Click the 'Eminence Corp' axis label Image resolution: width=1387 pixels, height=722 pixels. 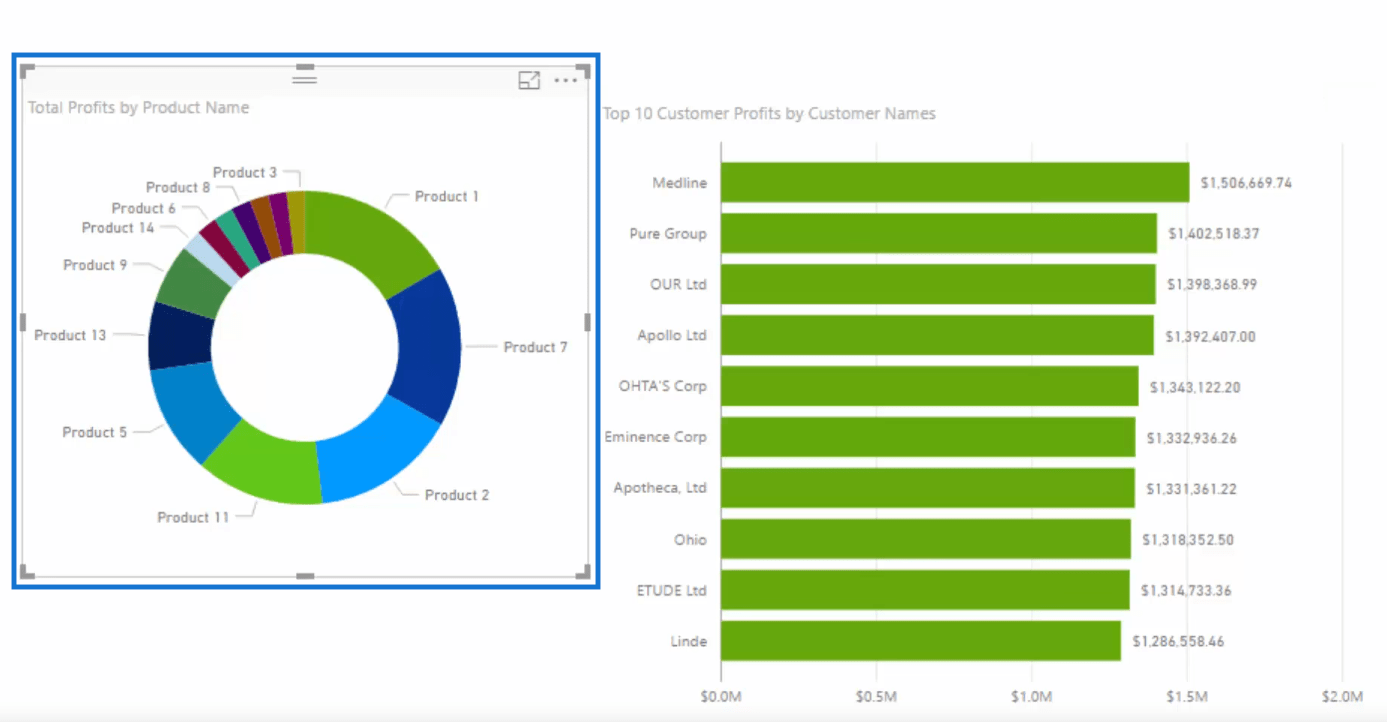pyautogui.click(x=656, y=437)
